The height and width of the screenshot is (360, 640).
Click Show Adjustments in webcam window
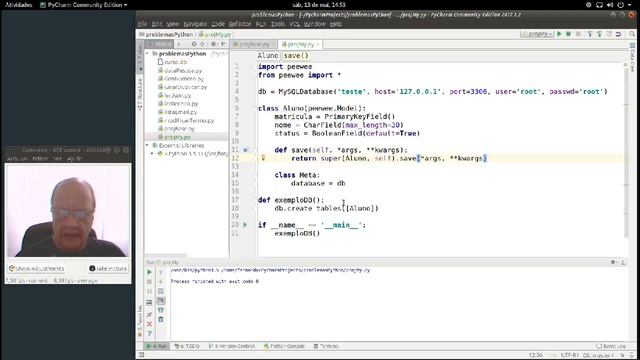click(x=36, y=268)
